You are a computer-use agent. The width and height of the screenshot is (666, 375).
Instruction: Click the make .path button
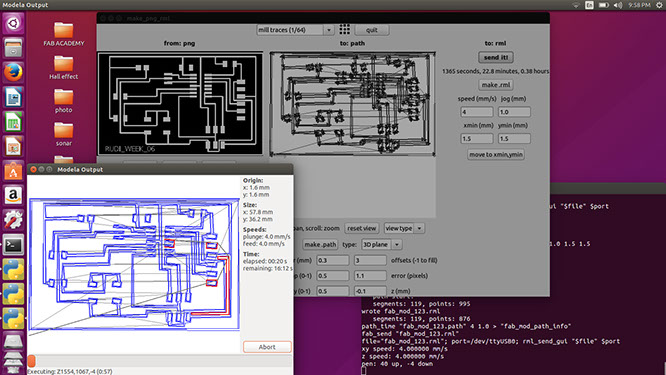point(320,244)
